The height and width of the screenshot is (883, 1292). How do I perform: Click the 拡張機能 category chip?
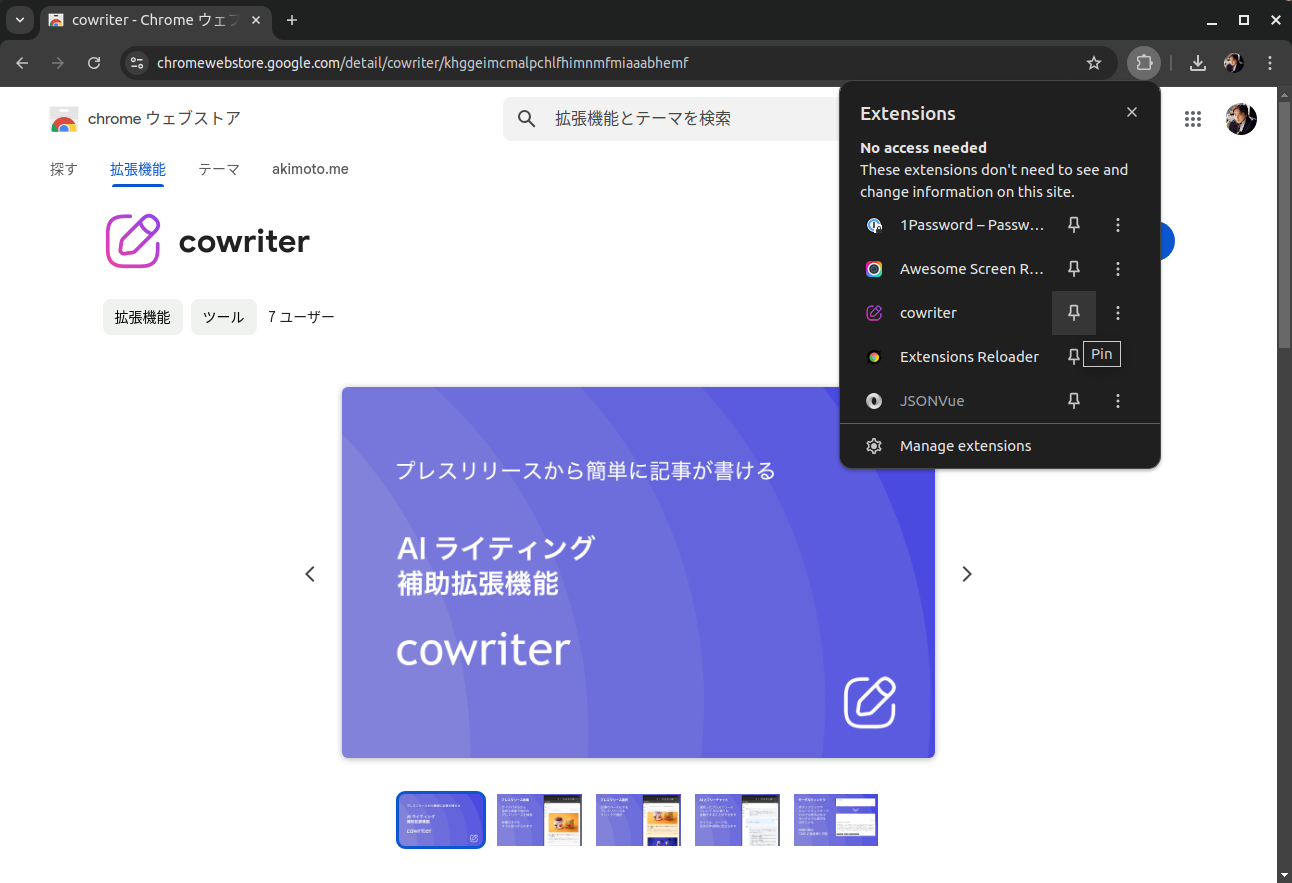(x=143, y=317)
